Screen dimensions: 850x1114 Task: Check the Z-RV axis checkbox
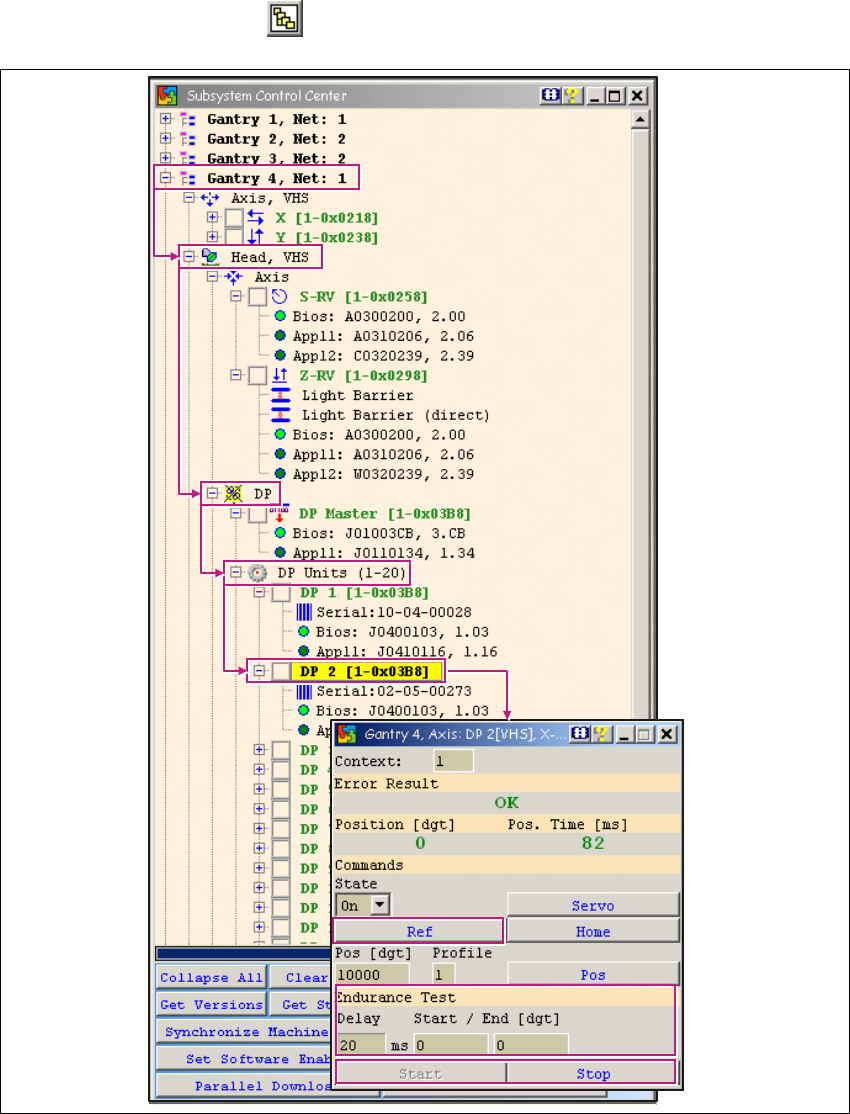(x=258, y=376)
